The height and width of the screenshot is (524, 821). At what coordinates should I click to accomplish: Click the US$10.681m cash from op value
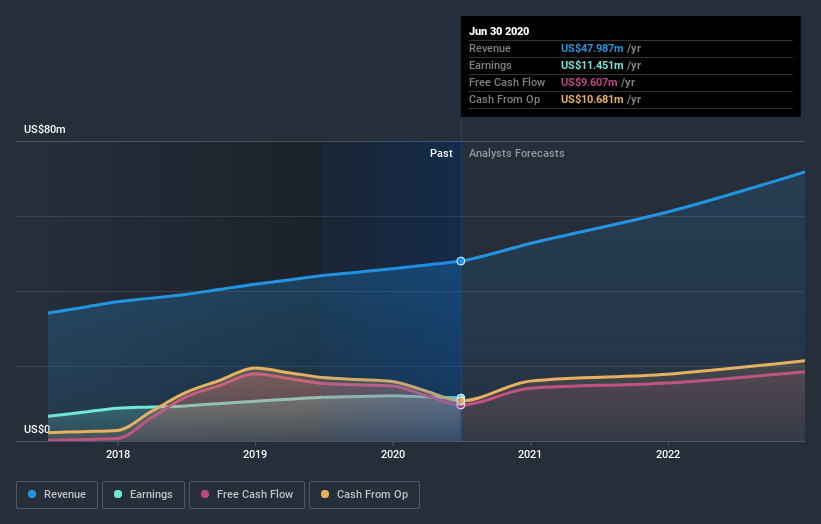[x=592, y=99]
